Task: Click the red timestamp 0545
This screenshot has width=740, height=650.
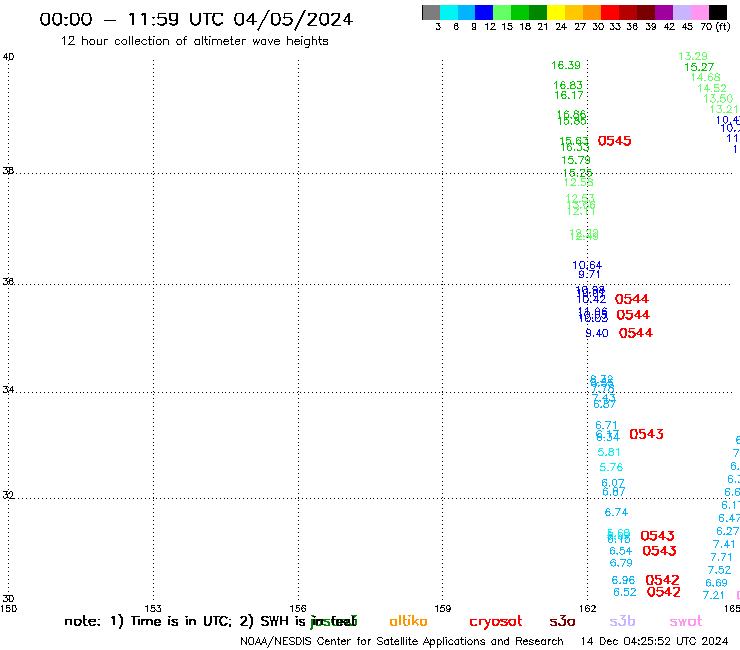Action: point(614,141)
